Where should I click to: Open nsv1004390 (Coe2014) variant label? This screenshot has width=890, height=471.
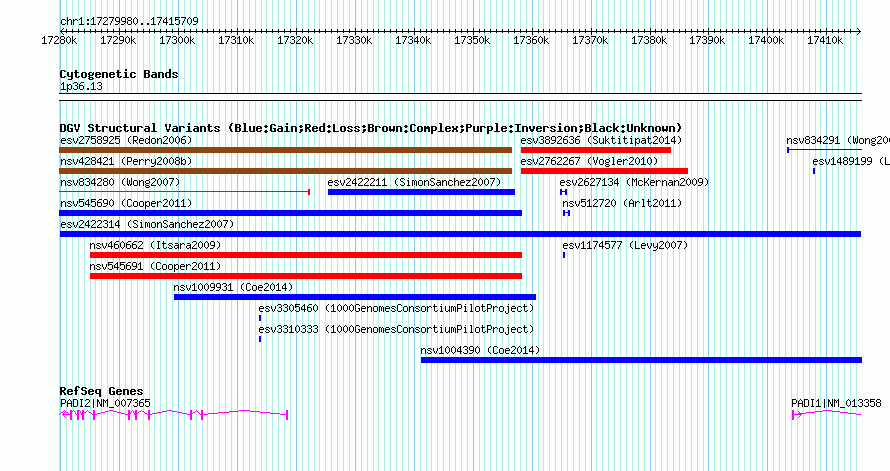[x=480, y=350]
